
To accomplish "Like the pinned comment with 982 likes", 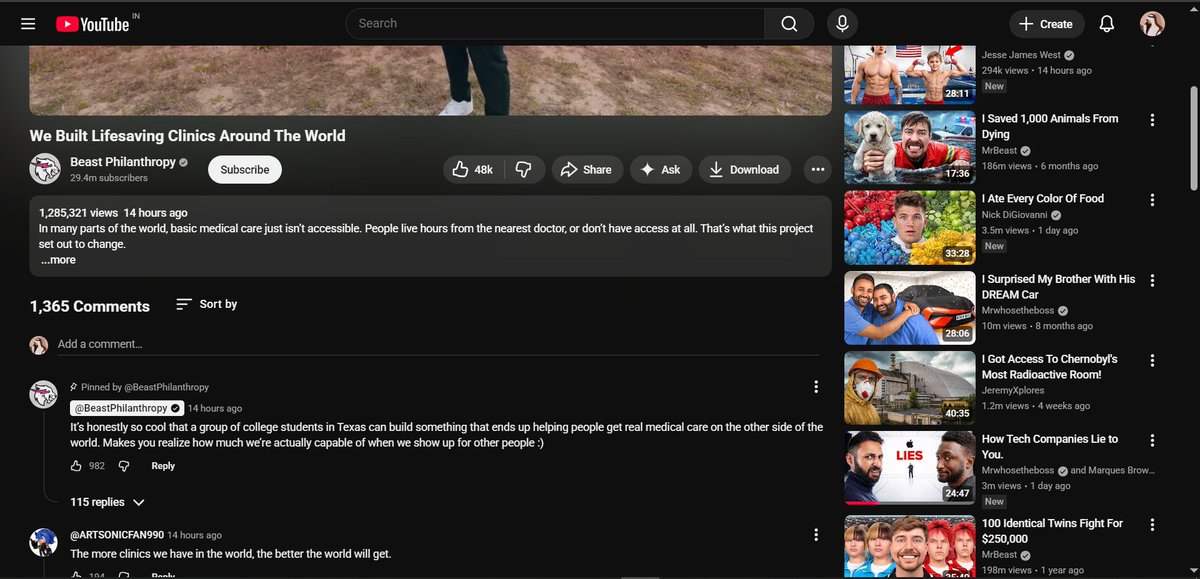I will click(x=77, y=466).
